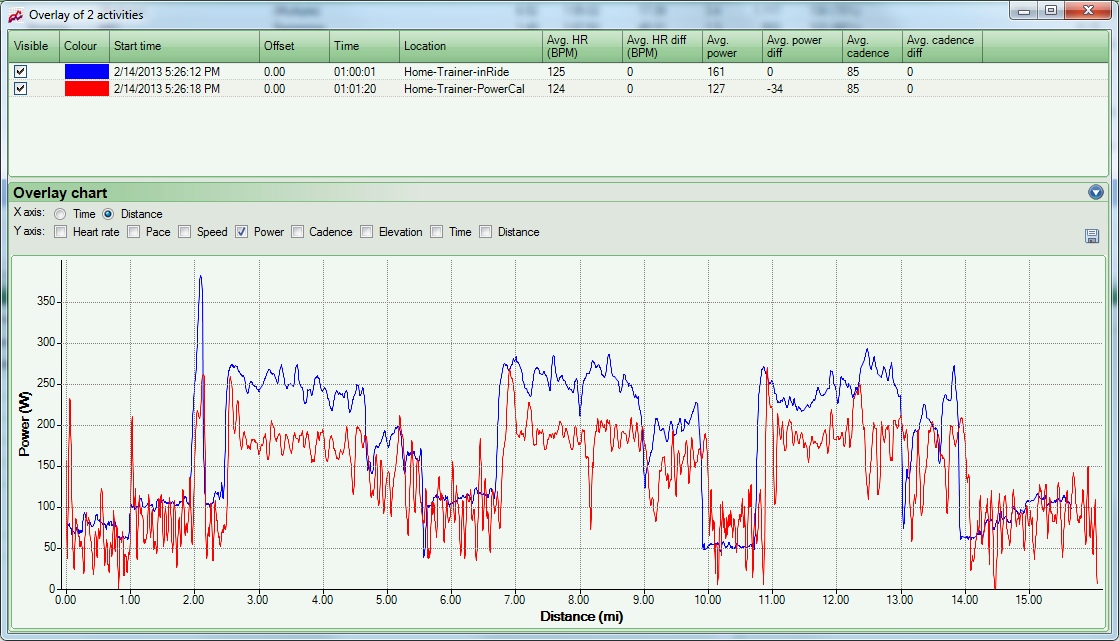This screenshot has height=641, width=1119.
Task: Click the app icon in title bar
Action: (x=15, y=14)
